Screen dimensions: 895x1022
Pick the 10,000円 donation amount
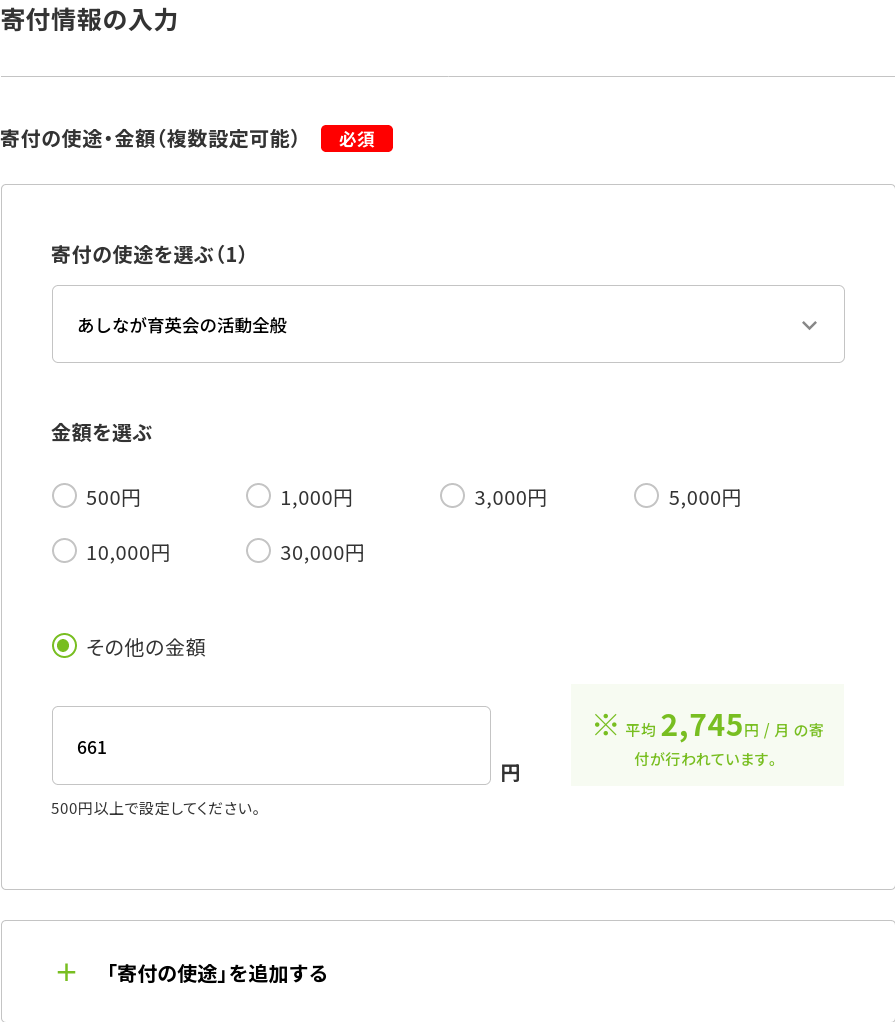[x=65, y=551]
